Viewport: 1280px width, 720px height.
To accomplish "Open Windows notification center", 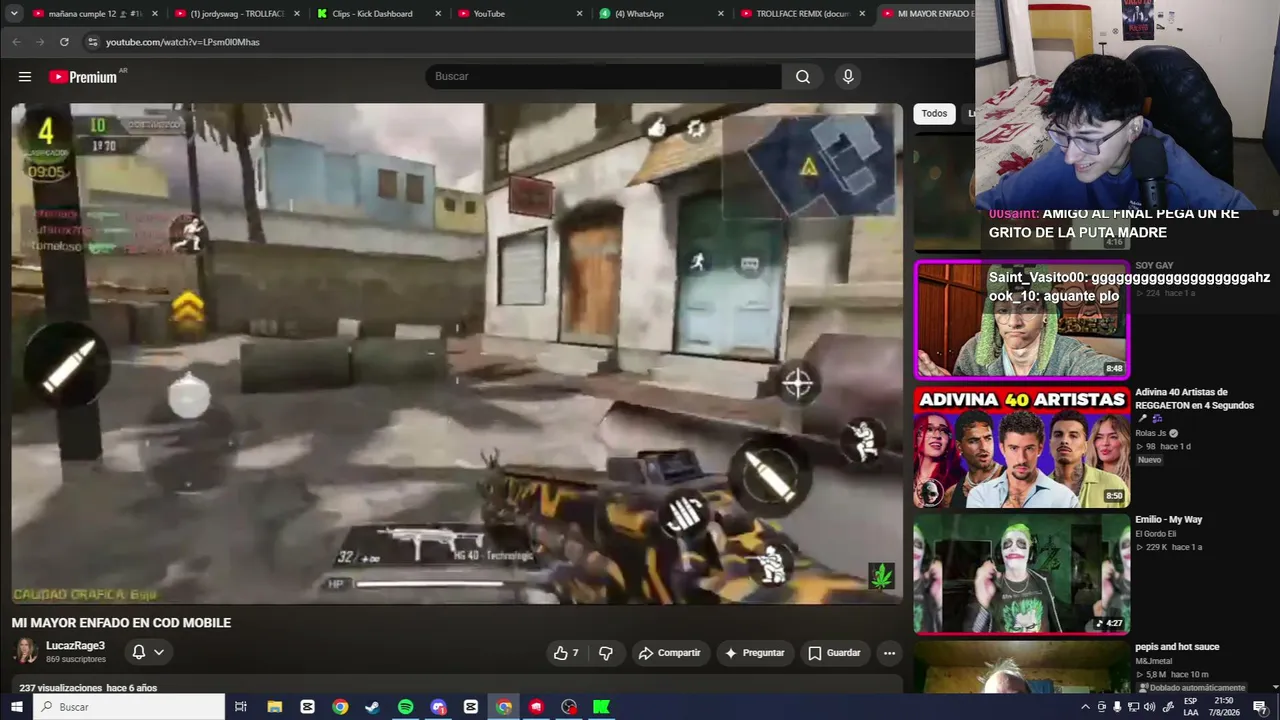I will [1260, 707].
